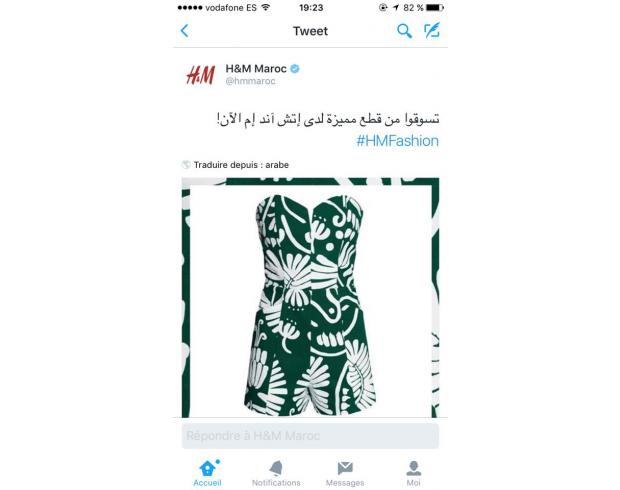Click the blue verified badge
The width and height of the screenshot is (620, 490).
coord(295,68)
